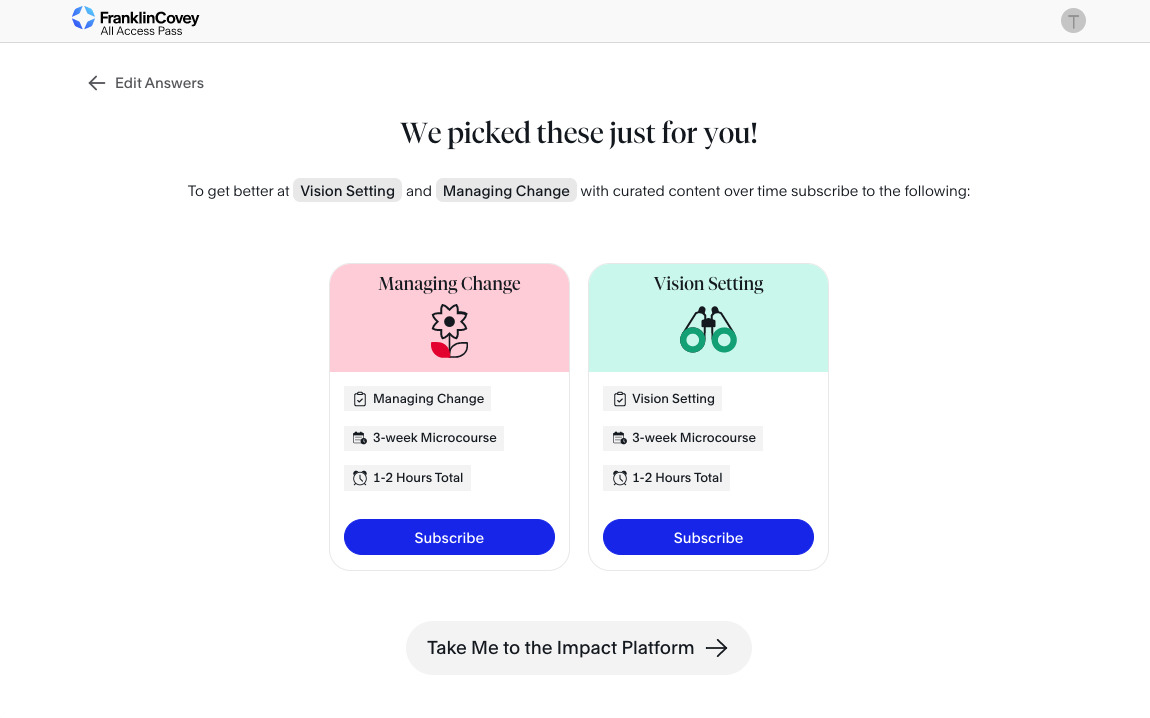The width and height of the screenshot is (1150, 718).
Task: Subscribe to the Vision Setting microcourse
Action: tap(708, 537)
